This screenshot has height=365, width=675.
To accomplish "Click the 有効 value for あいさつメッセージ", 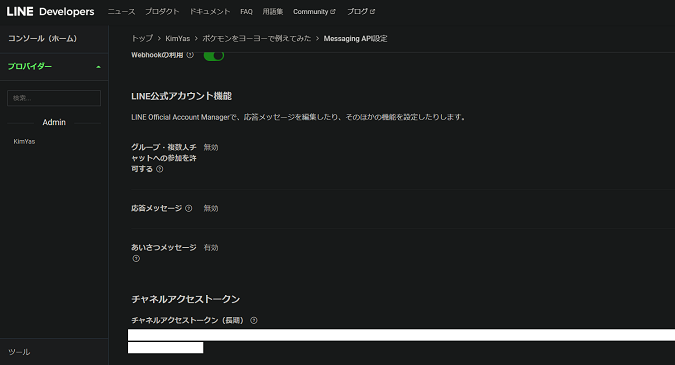I will [211, 247].
